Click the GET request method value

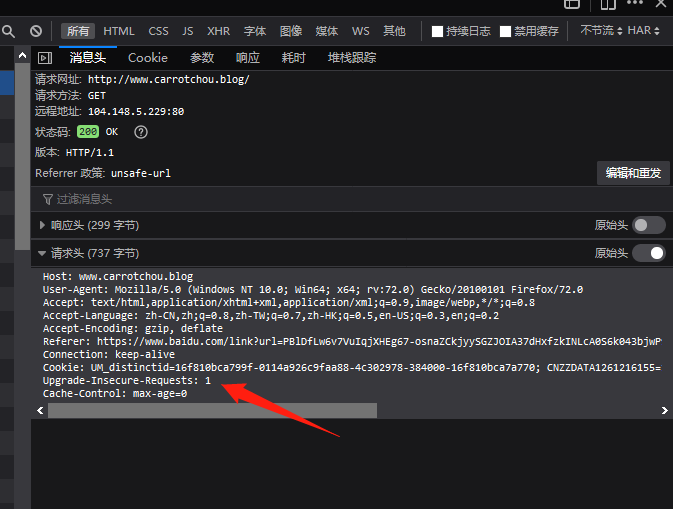point(97,96)
